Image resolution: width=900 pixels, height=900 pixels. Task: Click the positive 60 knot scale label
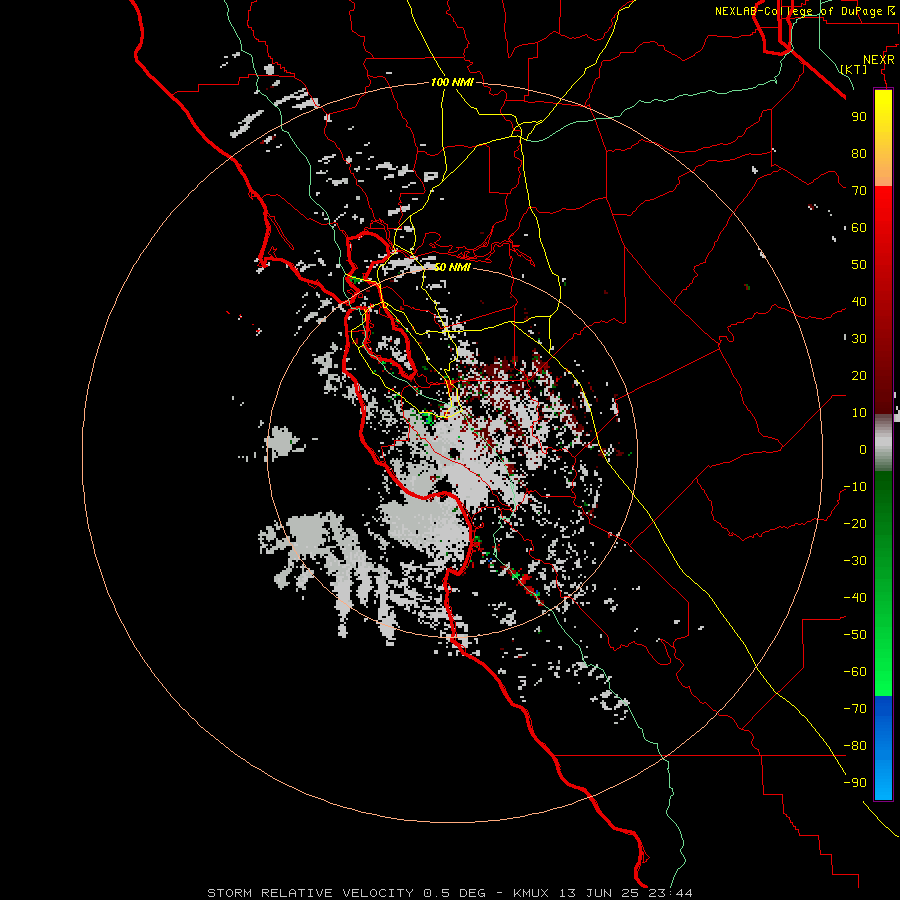point(859,227)
